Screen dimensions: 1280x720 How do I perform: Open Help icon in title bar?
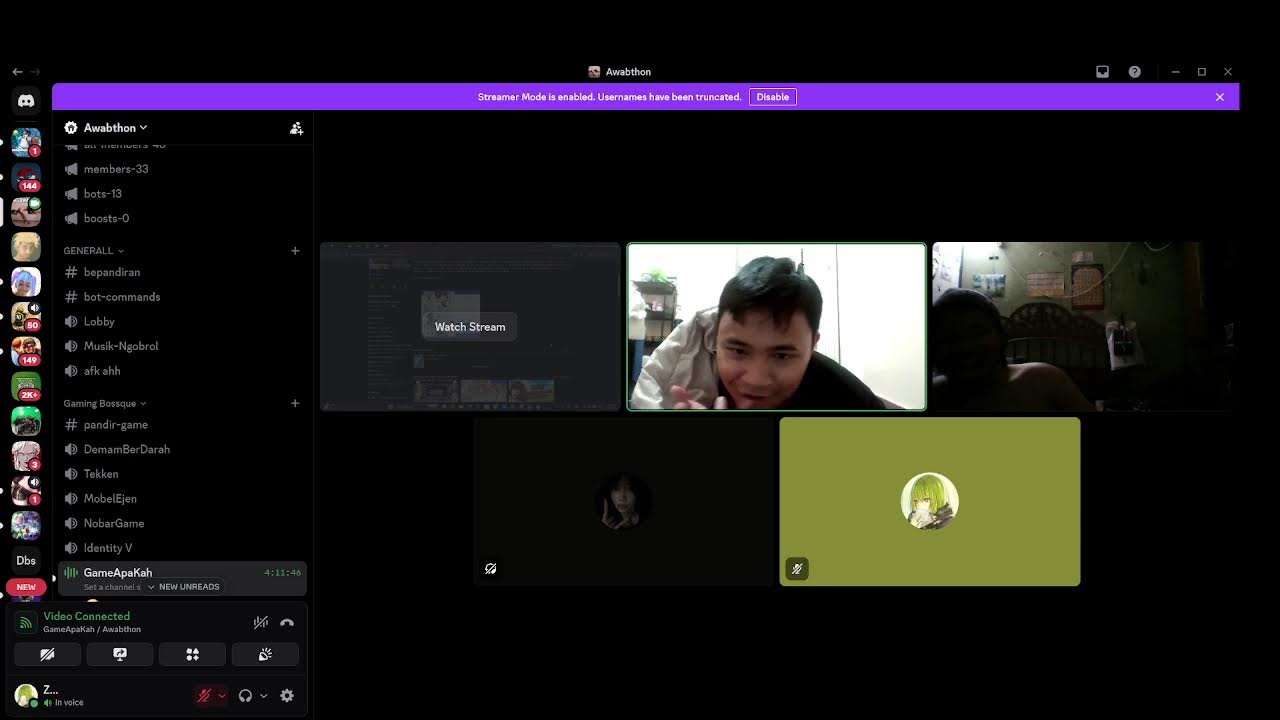point(1134,72)
